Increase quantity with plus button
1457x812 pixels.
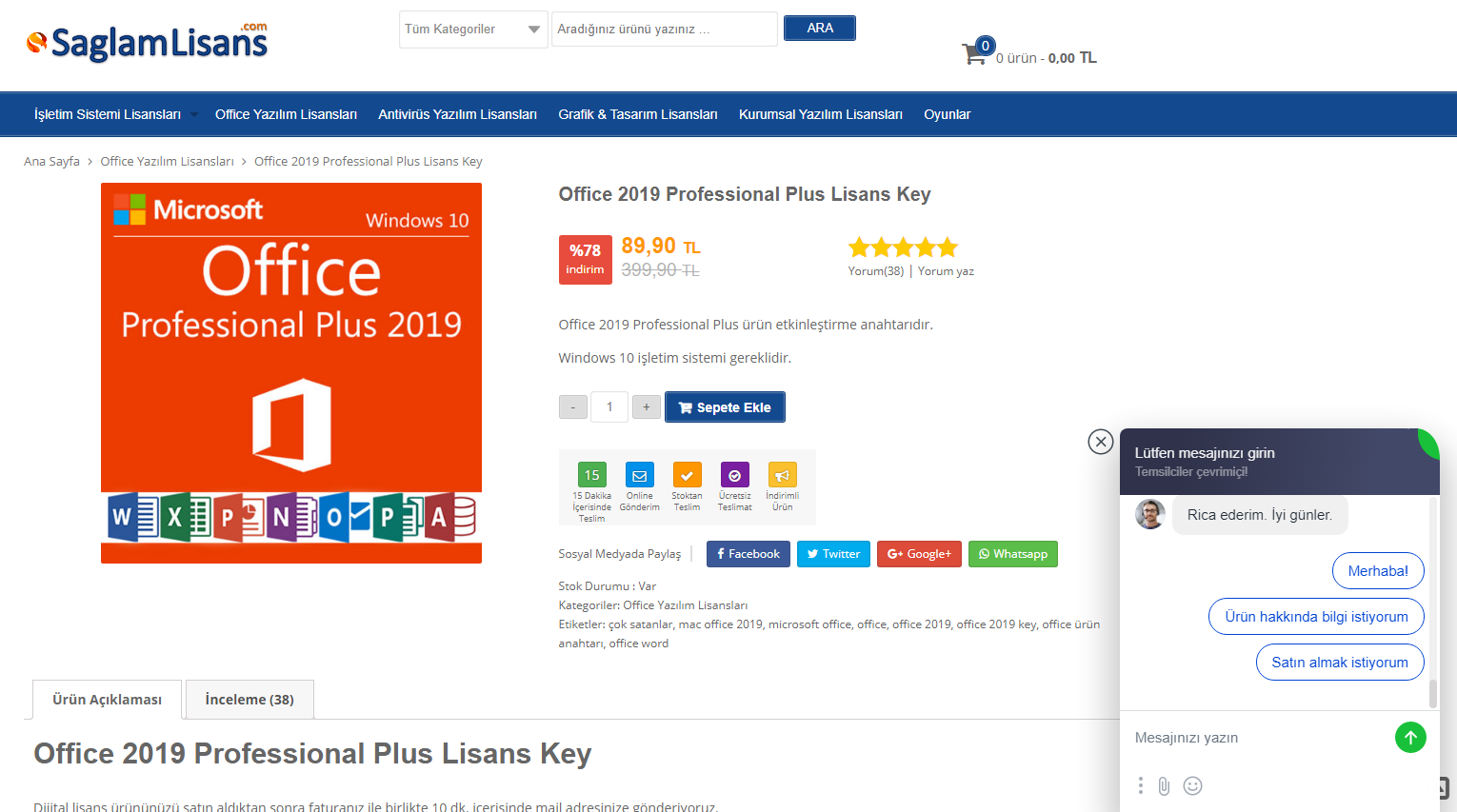coord(647,407)
